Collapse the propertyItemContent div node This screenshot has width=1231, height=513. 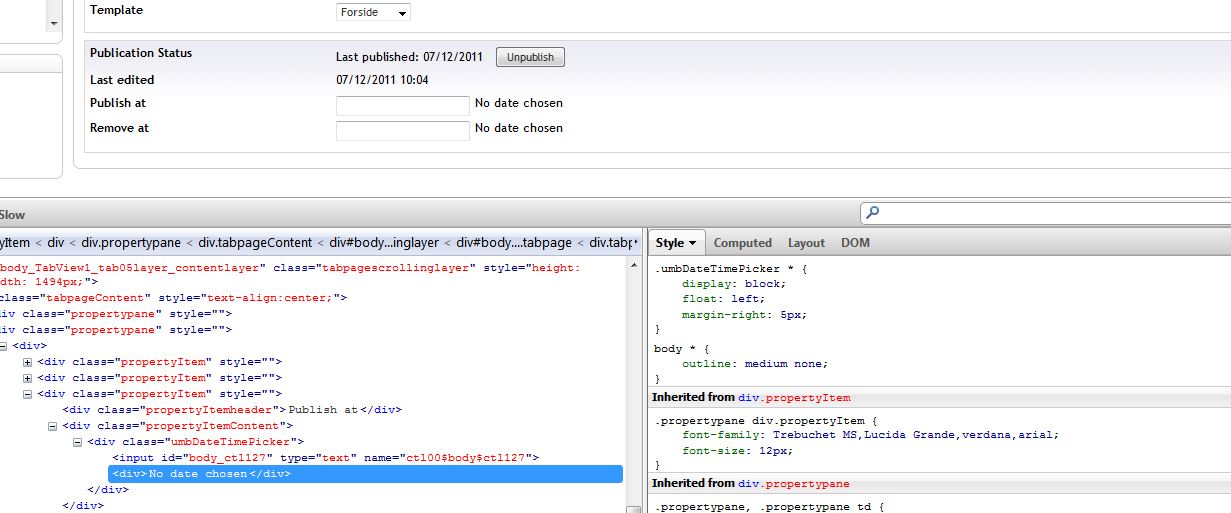tap(53, 426)
